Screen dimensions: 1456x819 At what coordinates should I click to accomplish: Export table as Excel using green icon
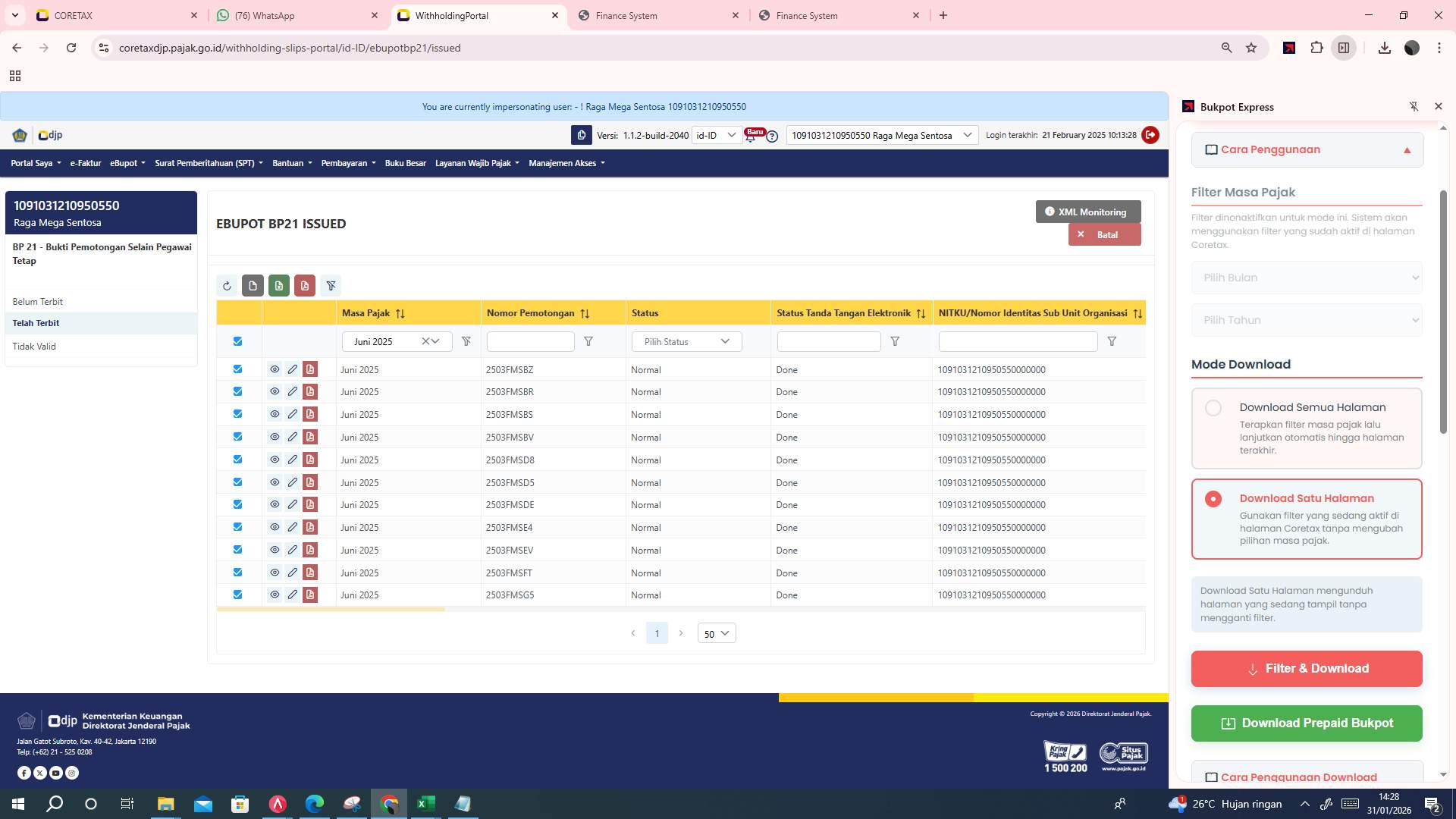pyautogui.click(x=279, y=286)
